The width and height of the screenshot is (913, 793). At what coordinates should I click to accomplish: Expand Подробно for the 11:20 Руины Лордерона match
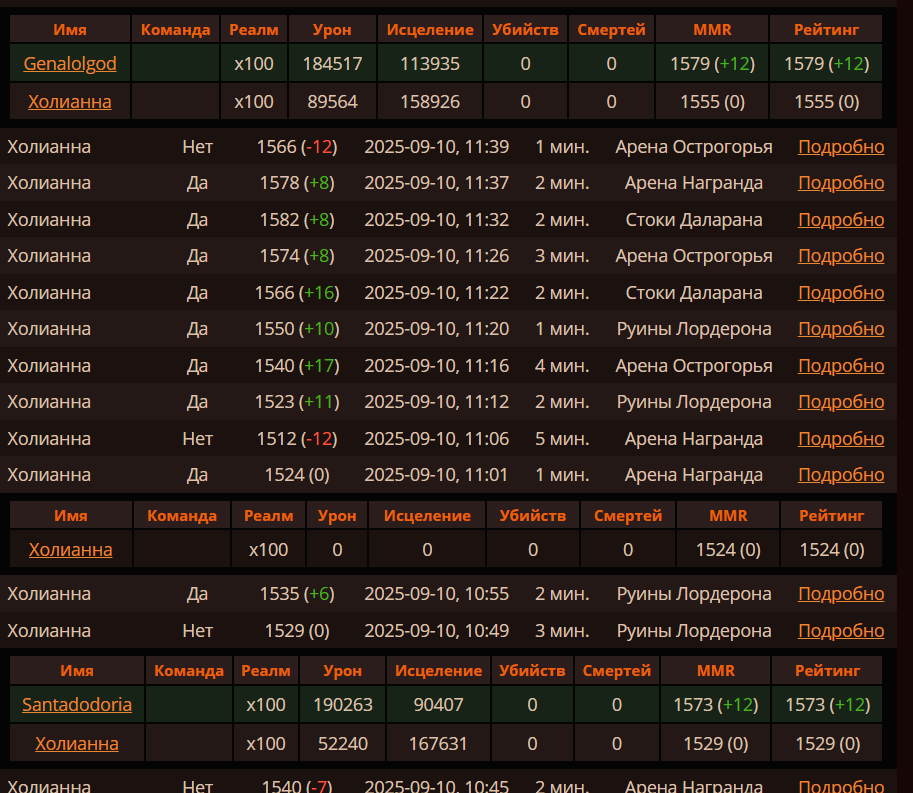tap(840, 329)
